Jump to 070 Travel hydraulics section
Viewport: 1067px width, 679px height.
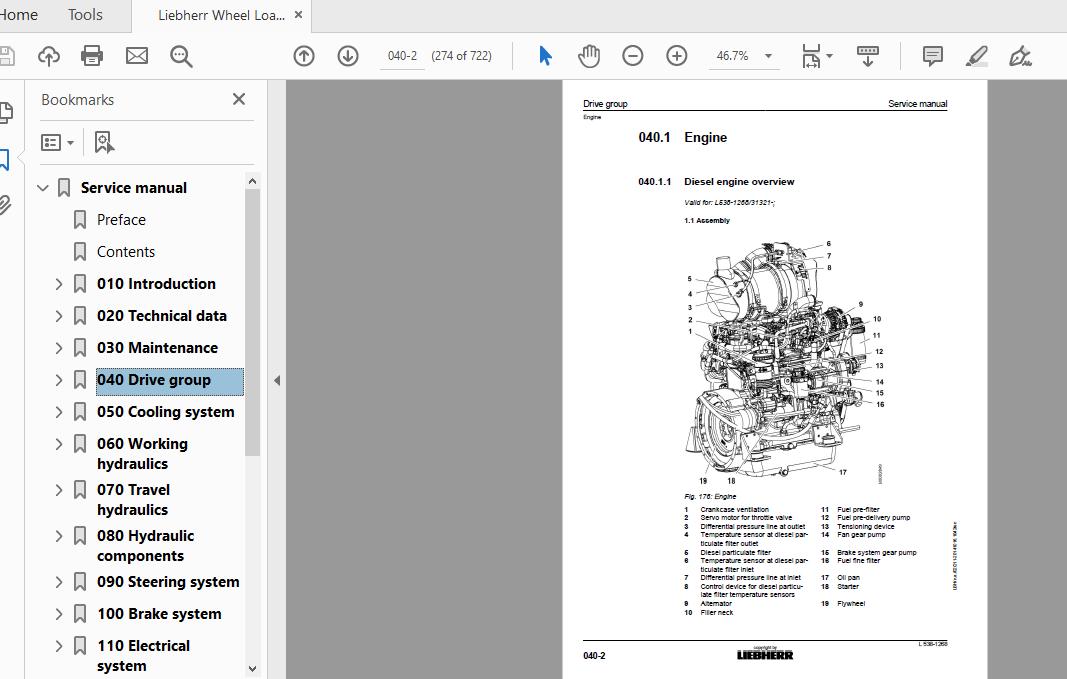point(133,500)
